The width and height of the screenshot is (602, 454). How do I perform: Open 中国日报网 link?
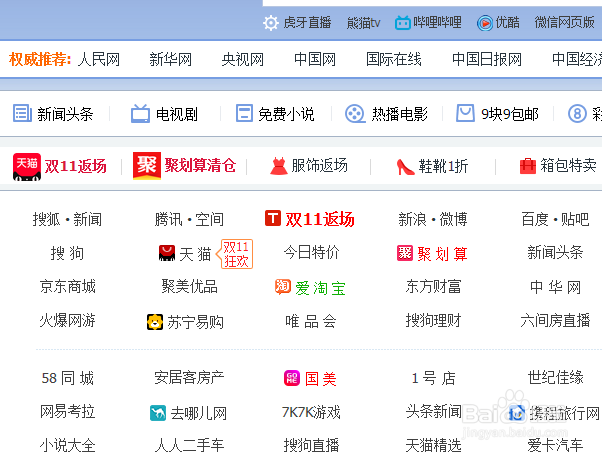pyautogui.click(x=487, y=59)
